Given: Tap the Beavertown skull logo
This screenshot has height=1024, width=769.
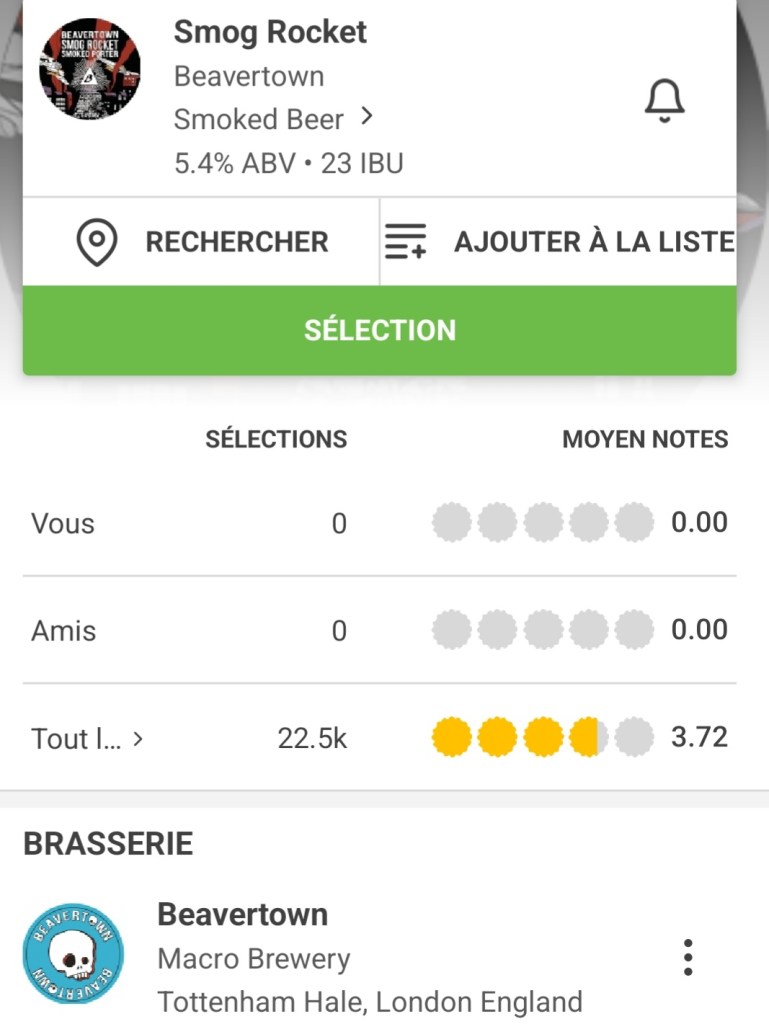Looking at the screenshot, I should point(73,954).
